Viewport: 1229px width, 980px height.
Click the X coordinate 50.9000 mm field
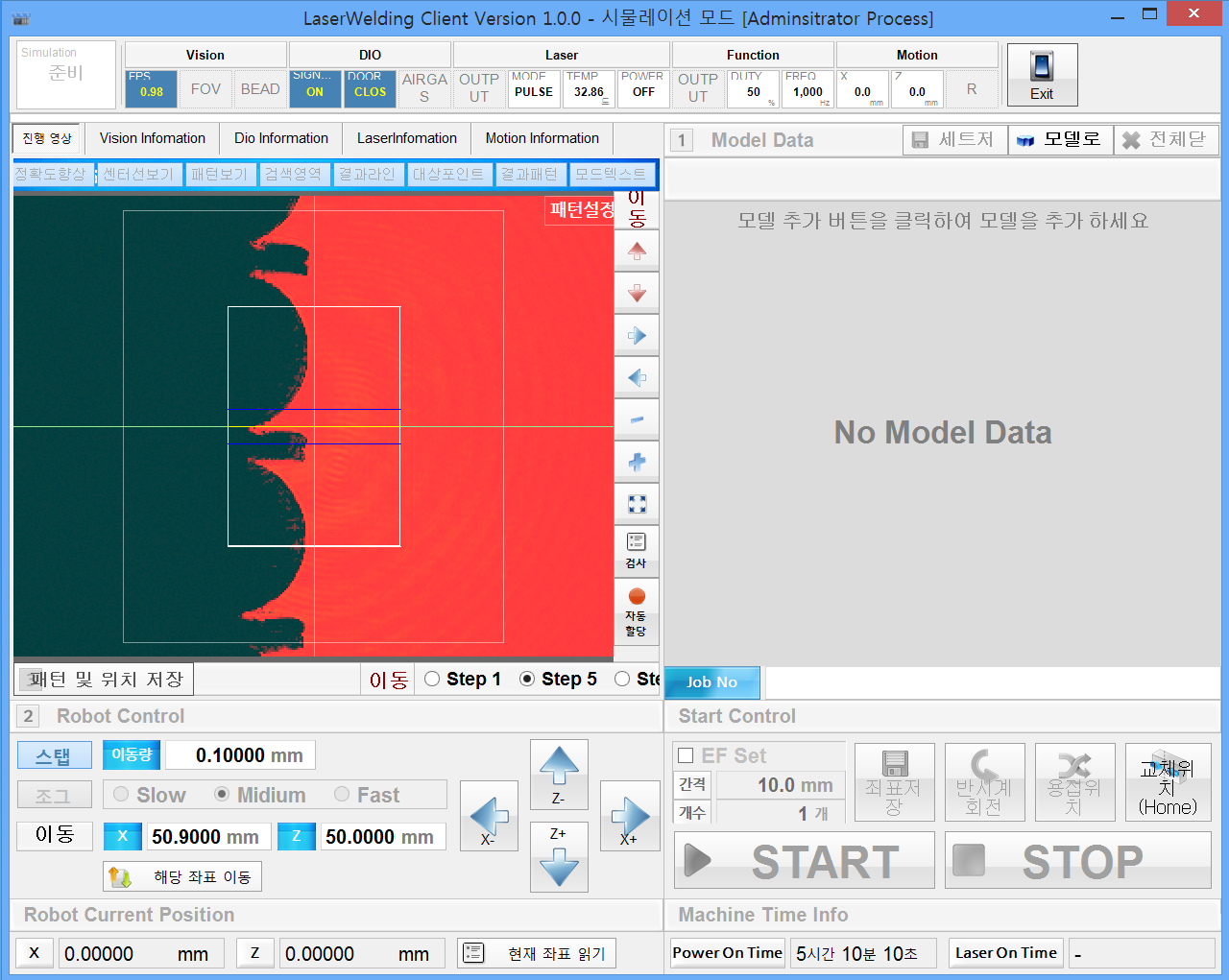tap(205, 837)
